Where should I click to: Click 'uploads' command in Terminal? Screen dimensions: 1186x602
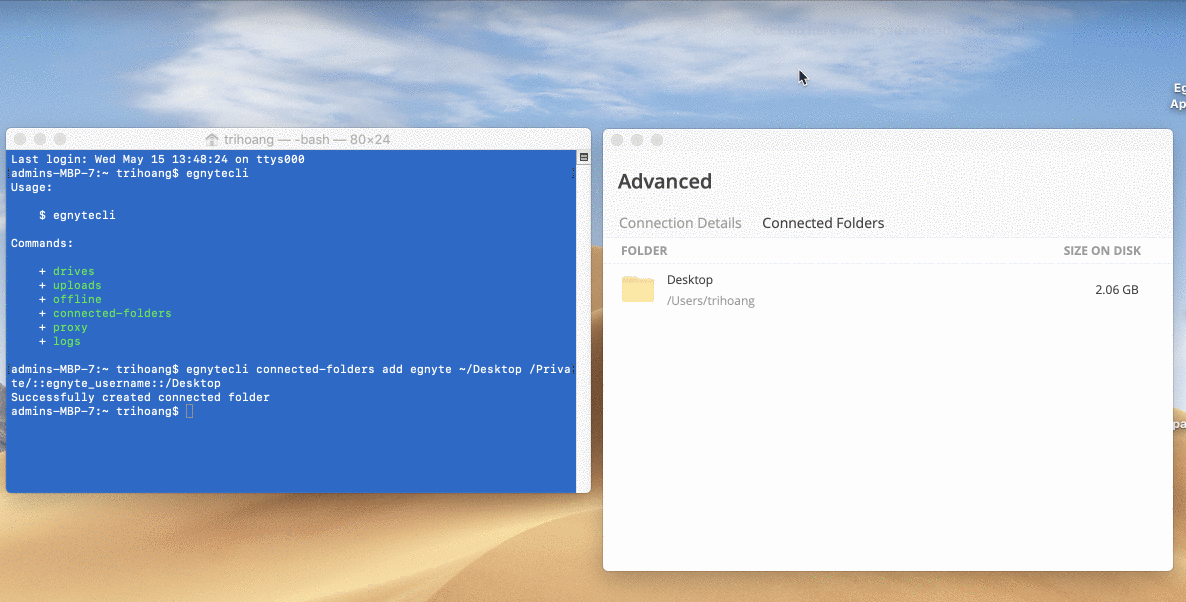tap(77, 285)
